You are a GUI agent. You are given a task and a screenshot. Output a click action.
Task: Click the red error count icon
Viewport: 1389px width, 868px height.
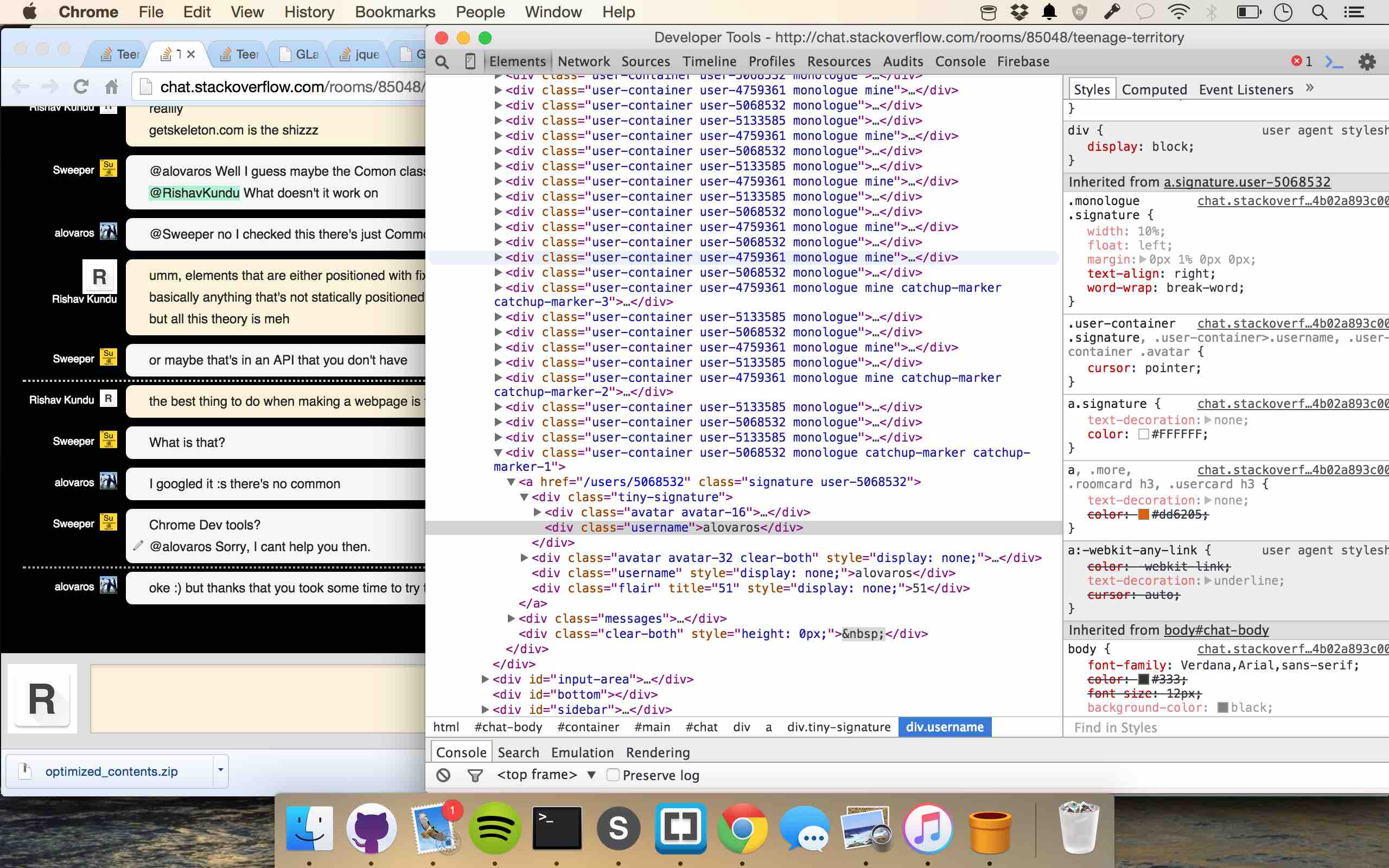1297,61
